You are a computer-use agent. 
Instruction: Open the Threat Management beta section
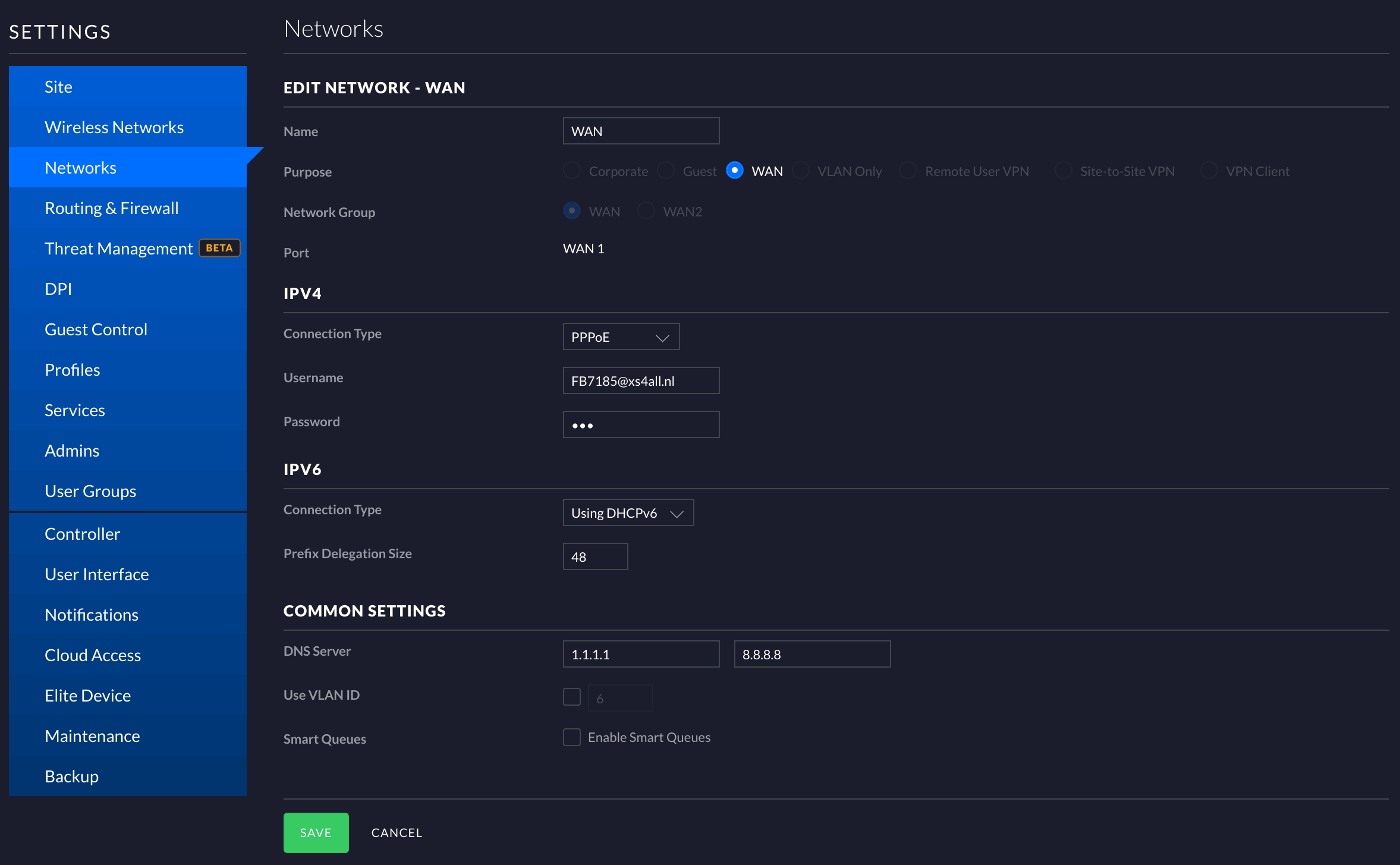(118, 248)
